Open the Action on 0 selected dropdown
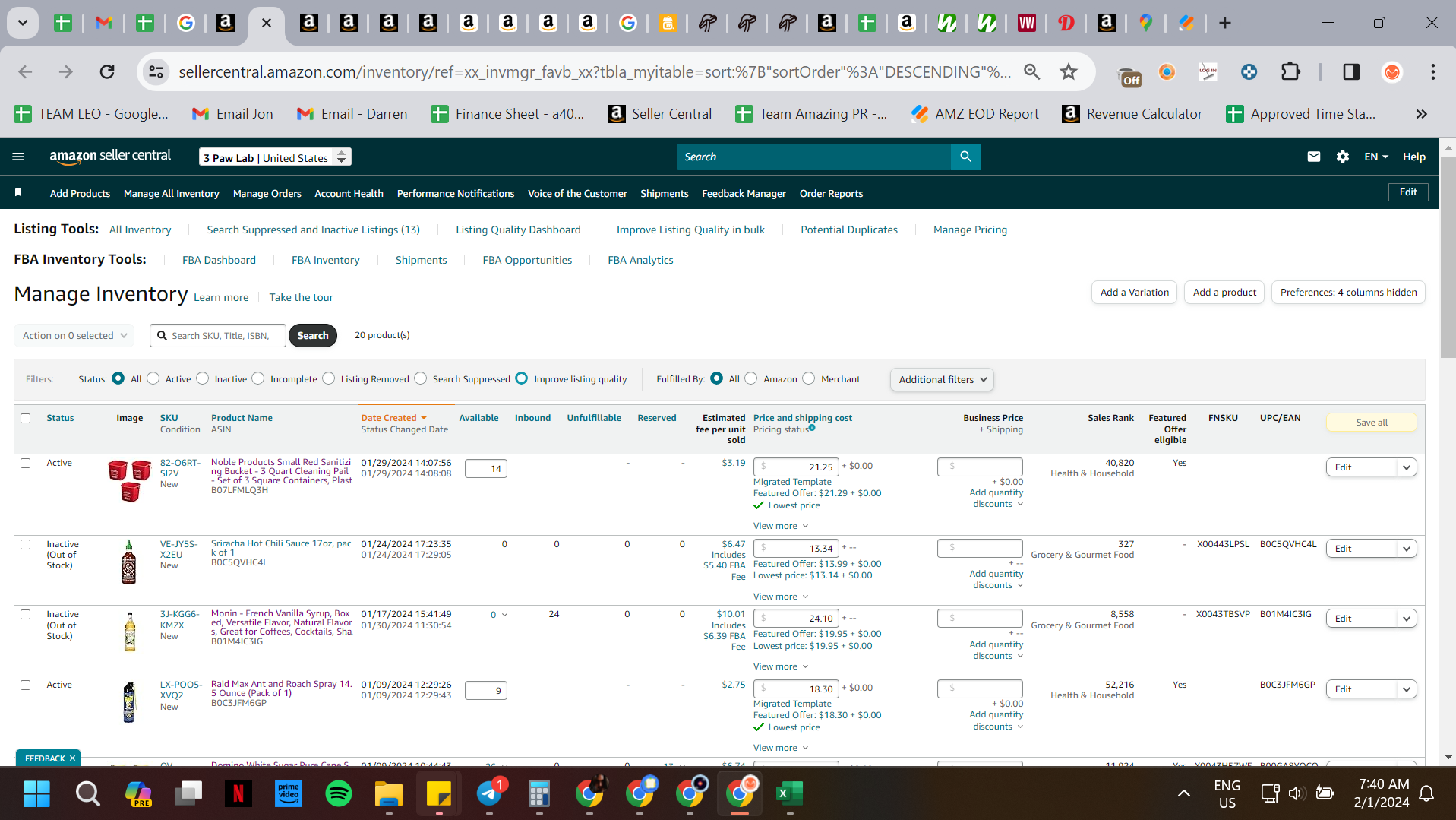Viewport: 1456px width, 820px height. click(x=74, y=335)
